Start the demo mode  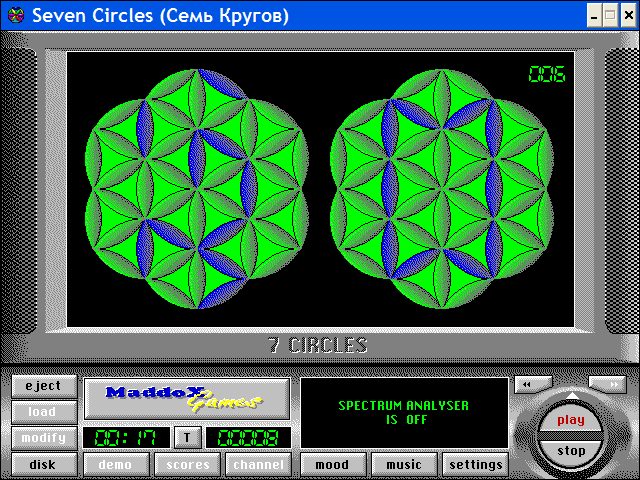coord(116,464)
